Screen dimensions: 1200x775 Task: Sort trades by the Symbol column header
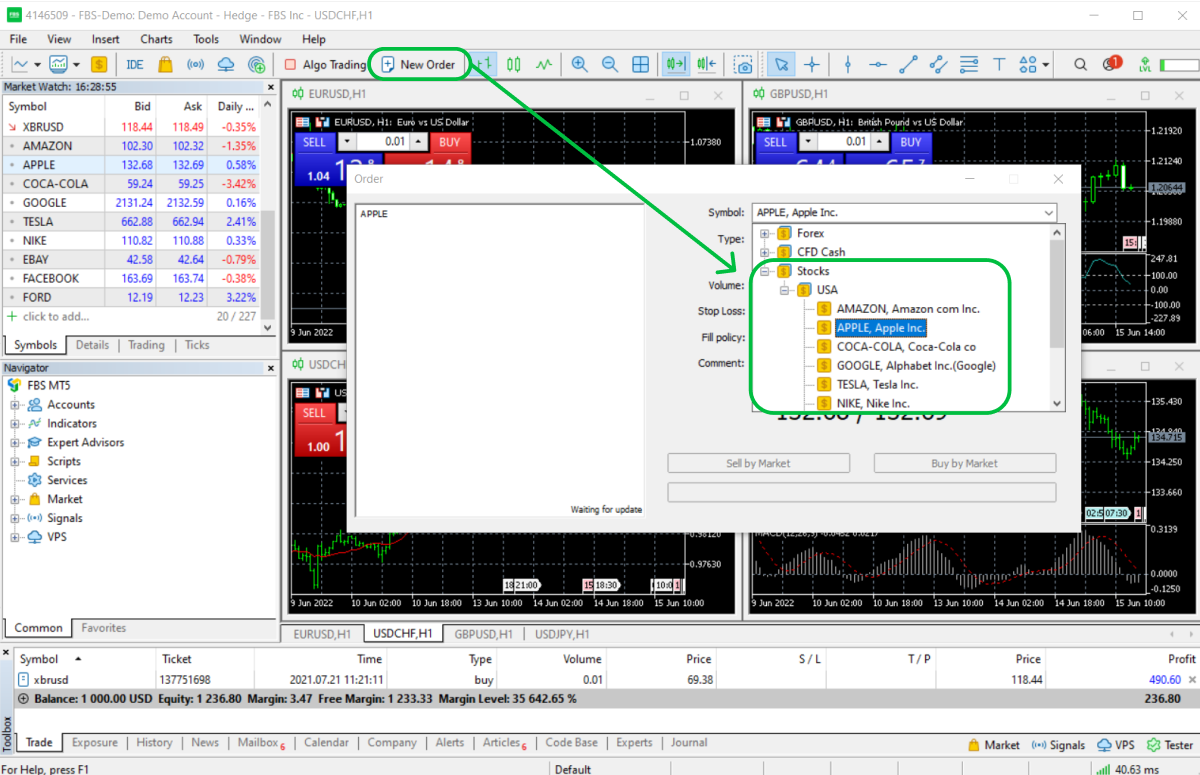[x=52, y=659]
